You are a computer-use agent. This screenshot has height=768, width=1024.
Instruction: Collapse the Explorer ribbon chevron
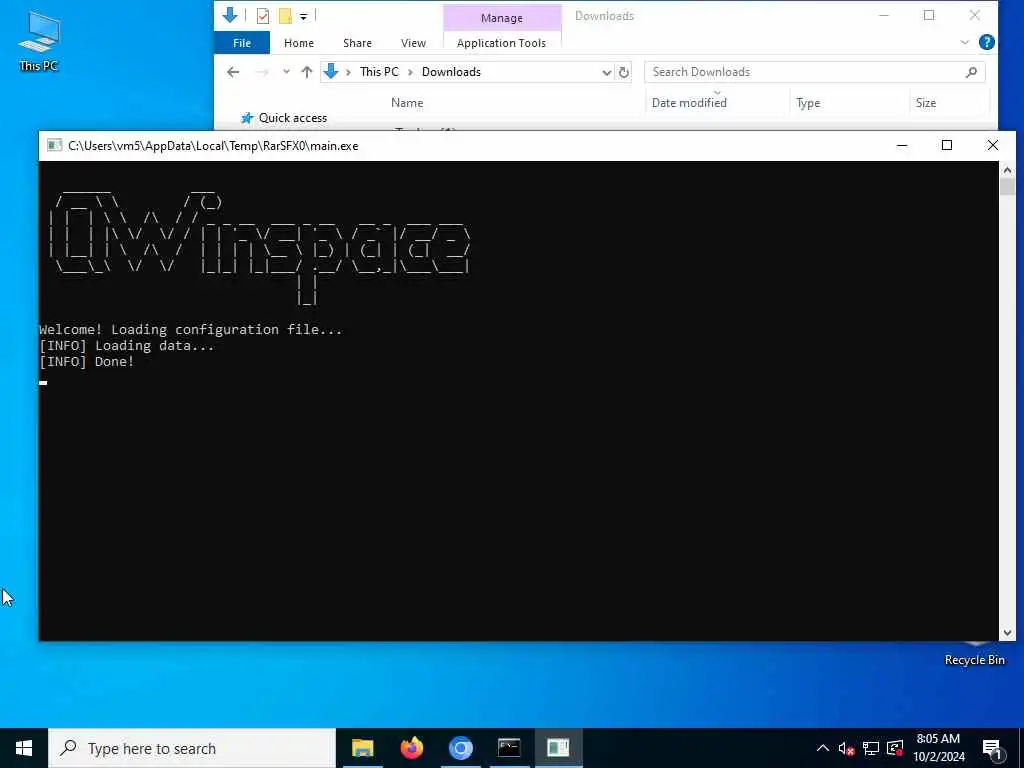[965, 42]
